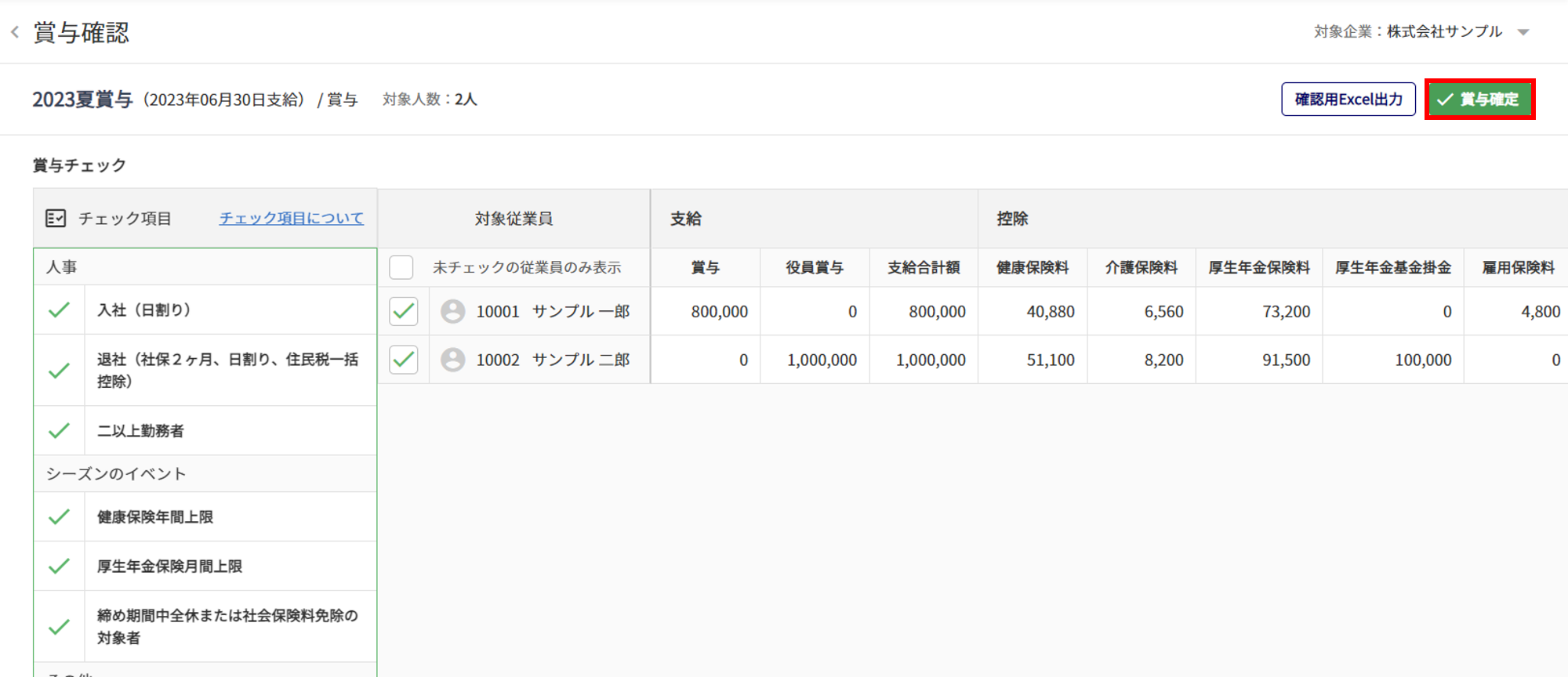Click 健康保険料 value 40,880
1568x677 pixels.
(1051, 312)
